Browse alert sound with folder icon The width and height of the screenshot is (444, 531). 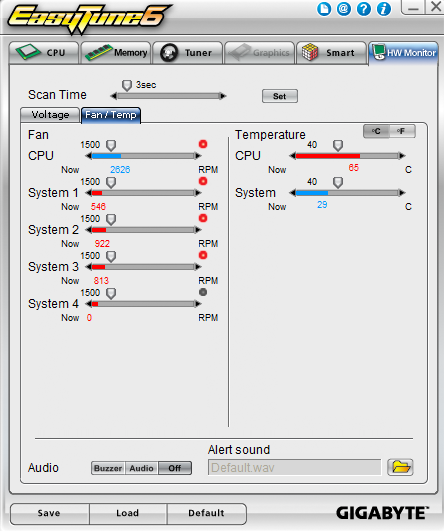pyautogui.click(x=400, y=467)
